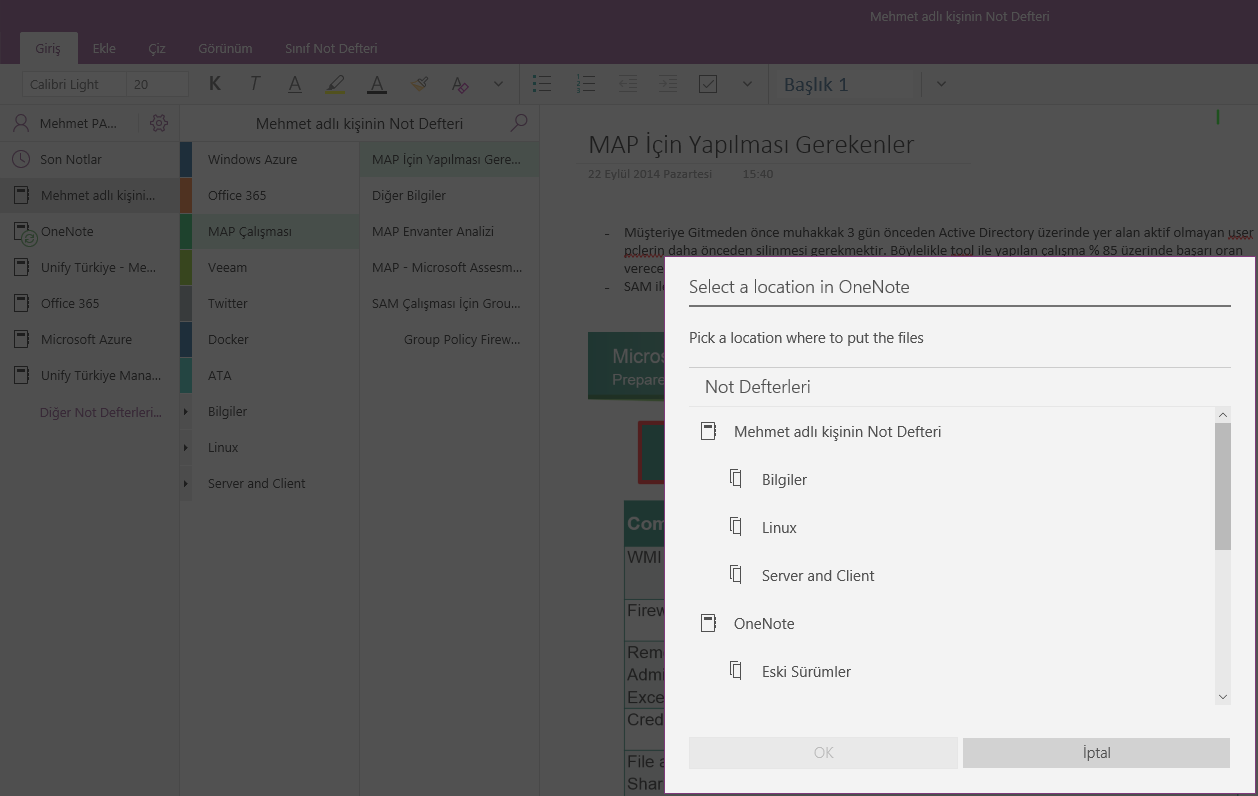Open the settings gear in the sidebar
This screenshot has height=796, width=1258.
[159, 123]
